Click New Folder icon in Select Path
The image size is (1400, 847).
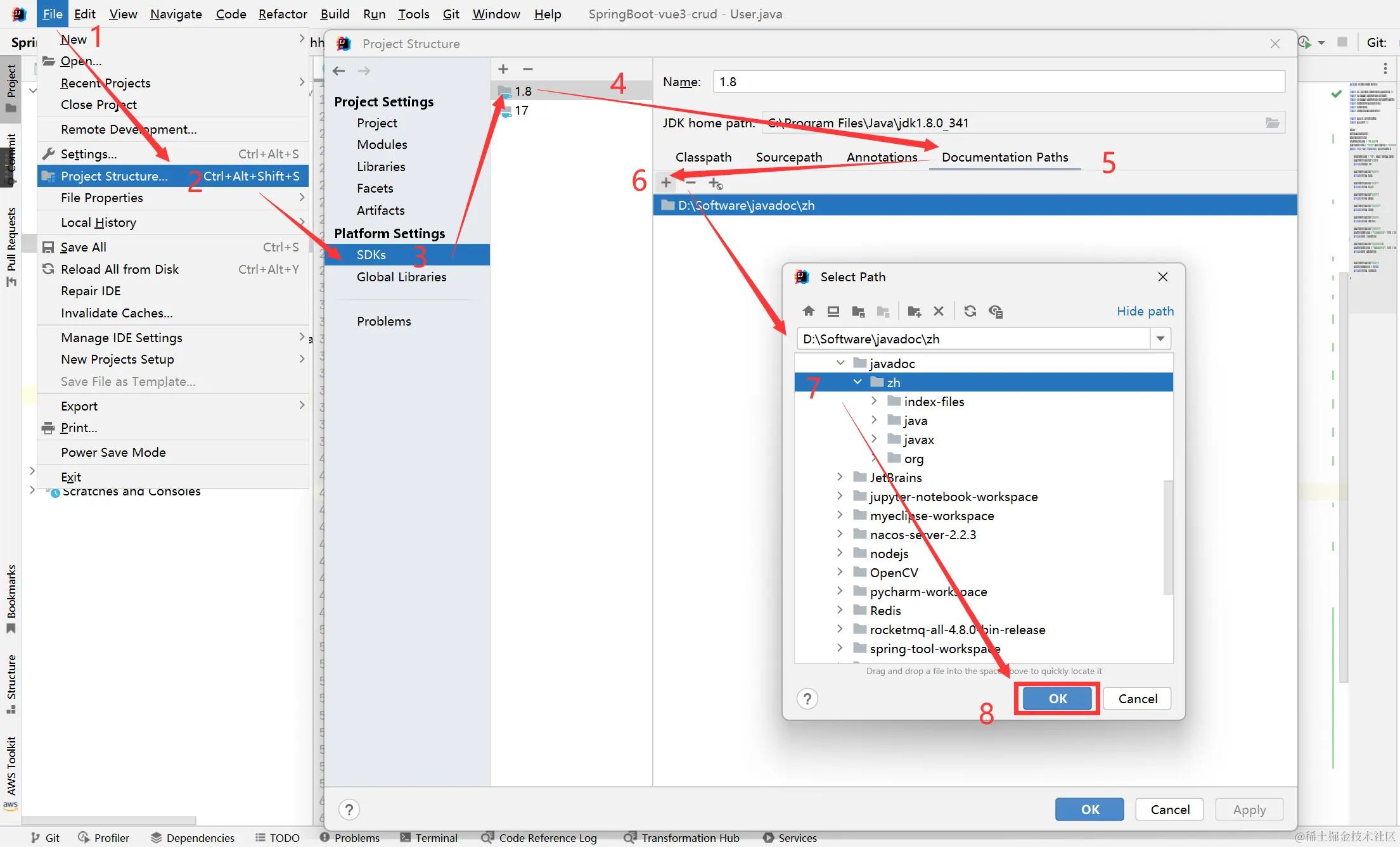click(x=914, y=311)
